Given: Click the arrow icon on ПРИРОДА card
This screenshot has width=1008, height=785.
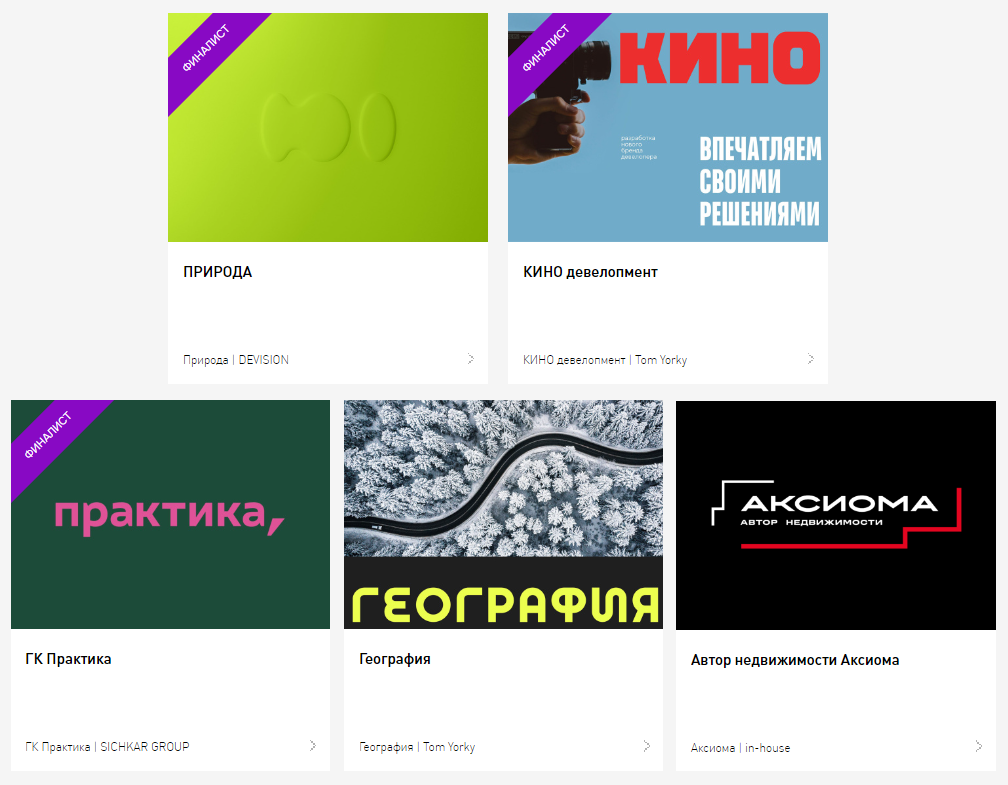Looking at the screenshot, I should point(471,359).
